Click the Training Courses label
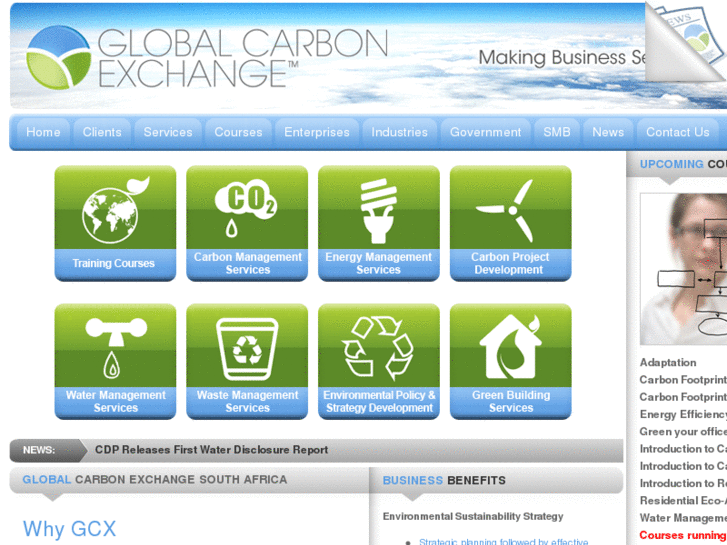 [x=114, y=263]
